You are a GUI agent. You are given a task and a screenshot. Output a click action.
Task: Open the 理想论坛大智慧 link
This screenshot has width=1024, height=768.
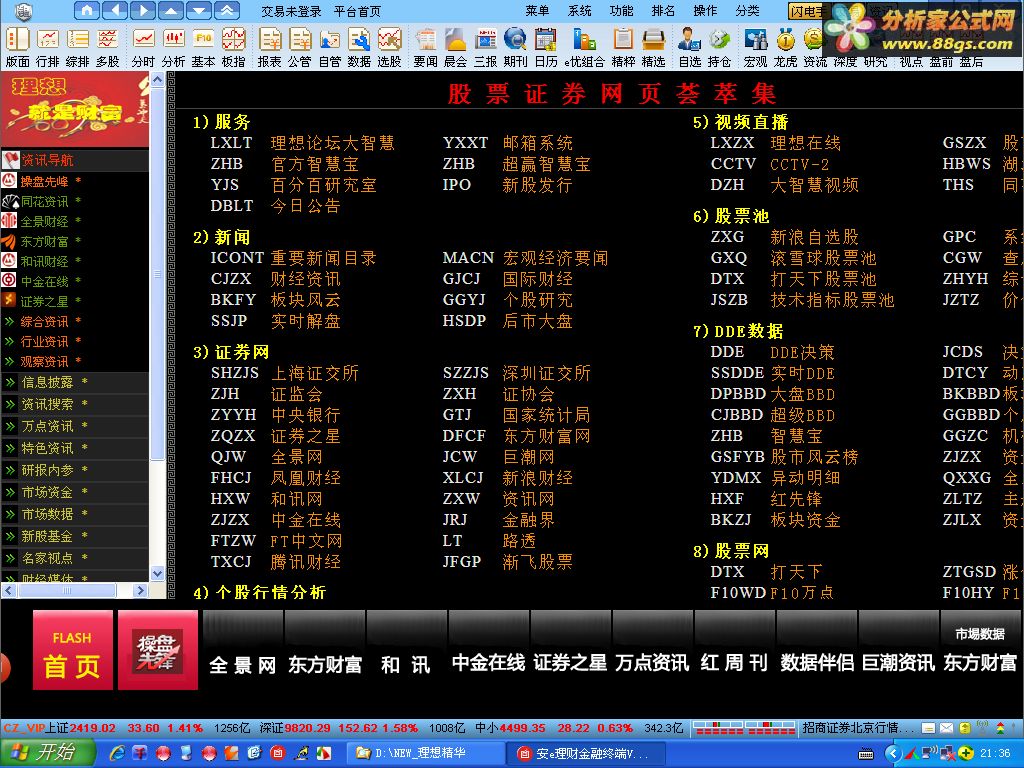[332, 143]
